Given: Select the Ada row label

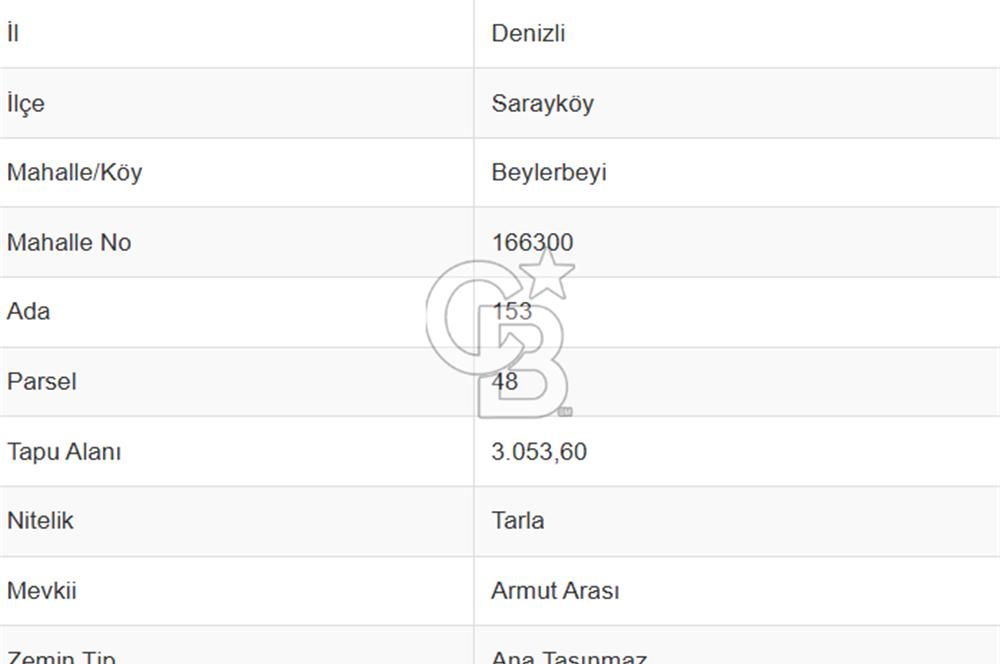Looking at the screenshot, I should tap(28, 311).
